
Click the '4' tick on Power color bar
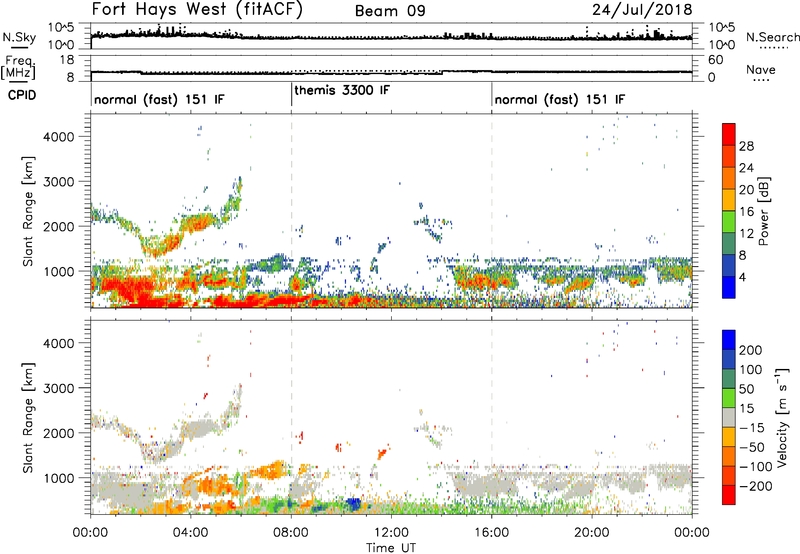[743, 277]
